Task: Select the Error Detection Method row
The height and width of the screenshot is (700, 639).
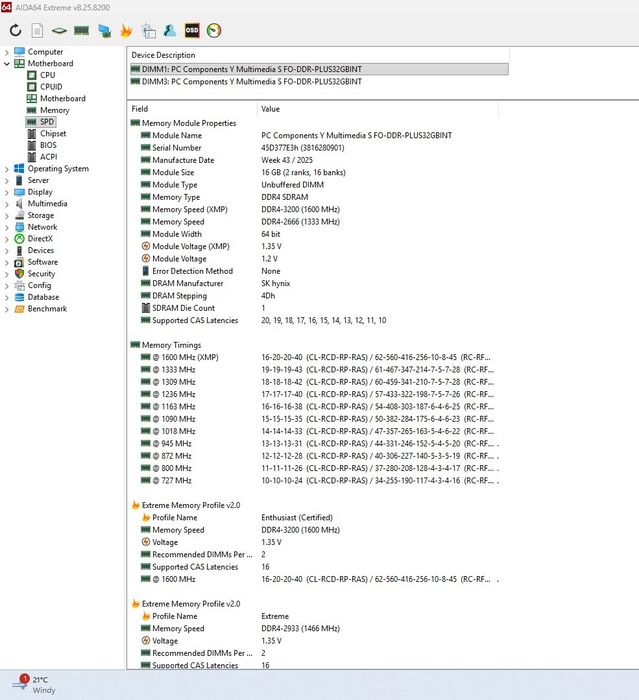Action: coord(313,271)
